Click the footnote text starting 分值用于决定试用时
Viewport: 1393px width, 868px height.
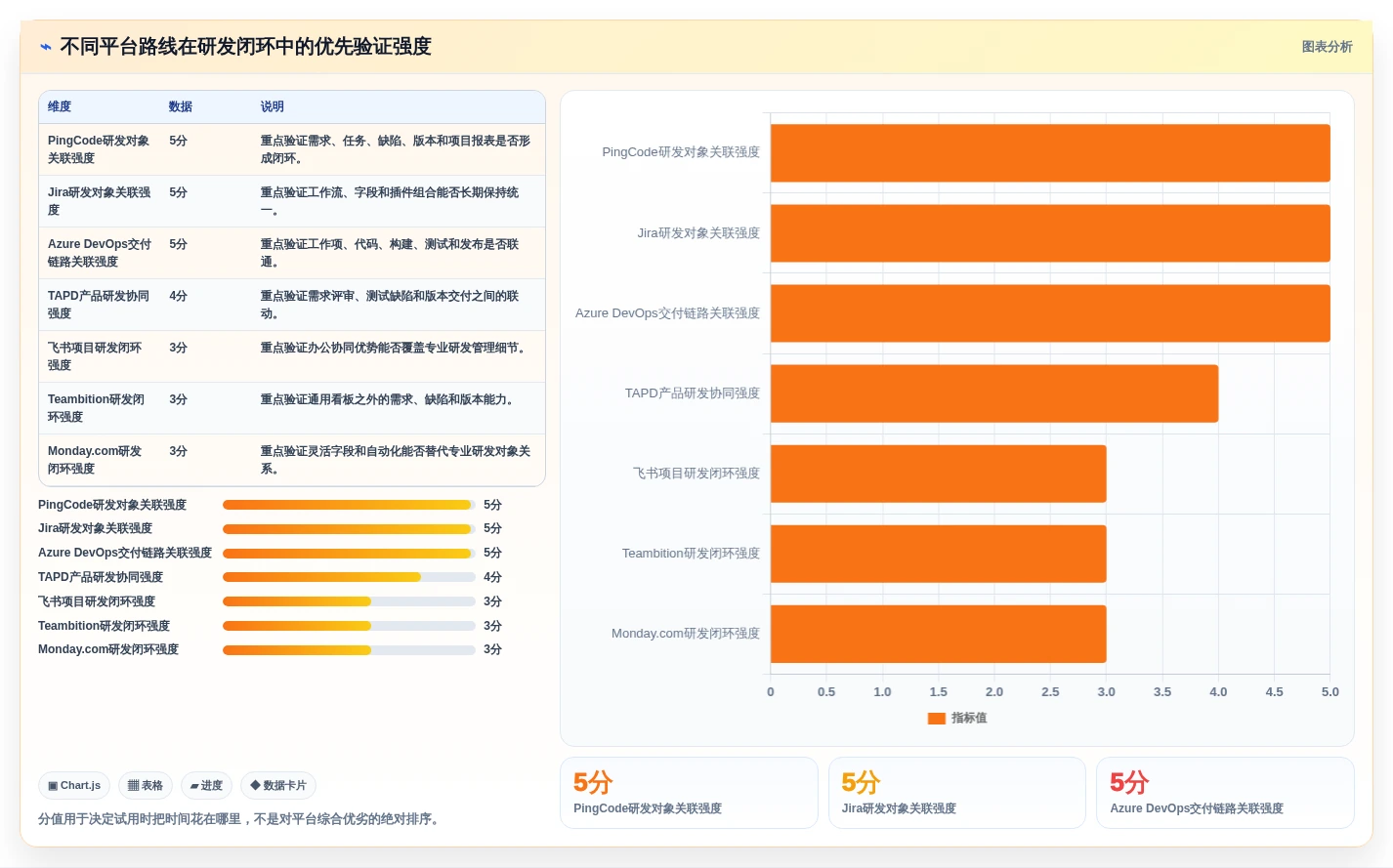(240, 819)
